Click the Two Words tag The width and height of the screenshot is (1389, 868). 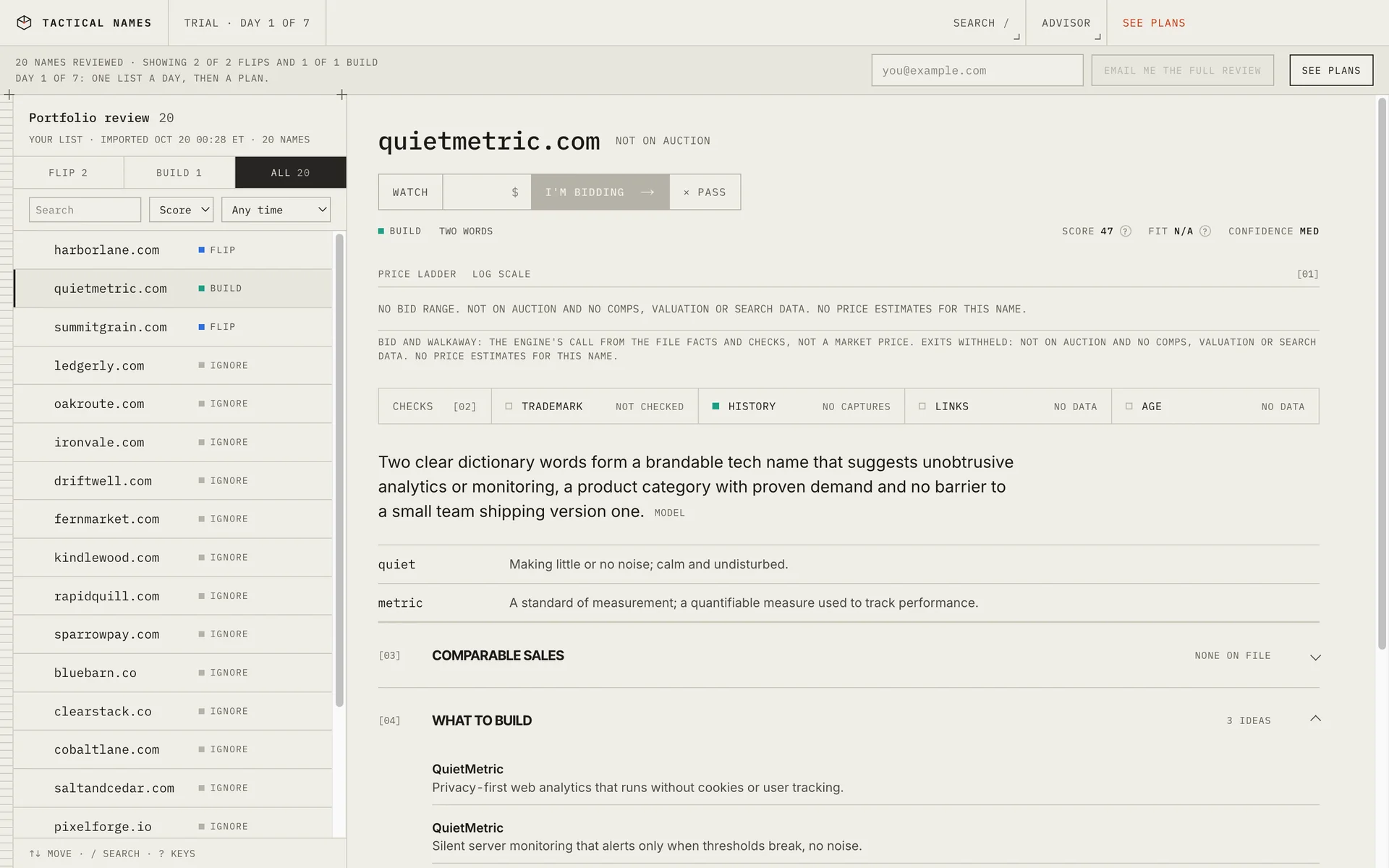[x=466, y=231]
